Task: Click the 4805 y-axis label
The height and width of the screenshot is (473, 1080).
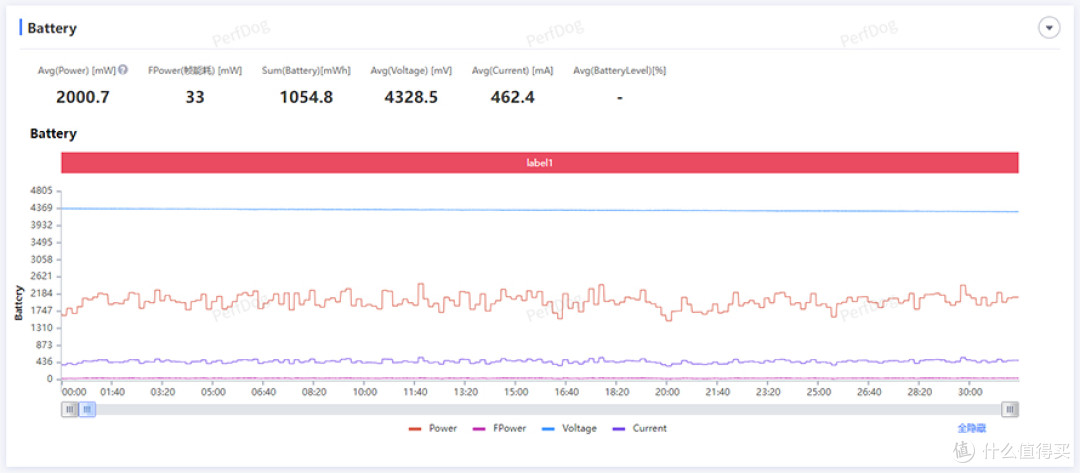Action: click(x=41, y=191)
